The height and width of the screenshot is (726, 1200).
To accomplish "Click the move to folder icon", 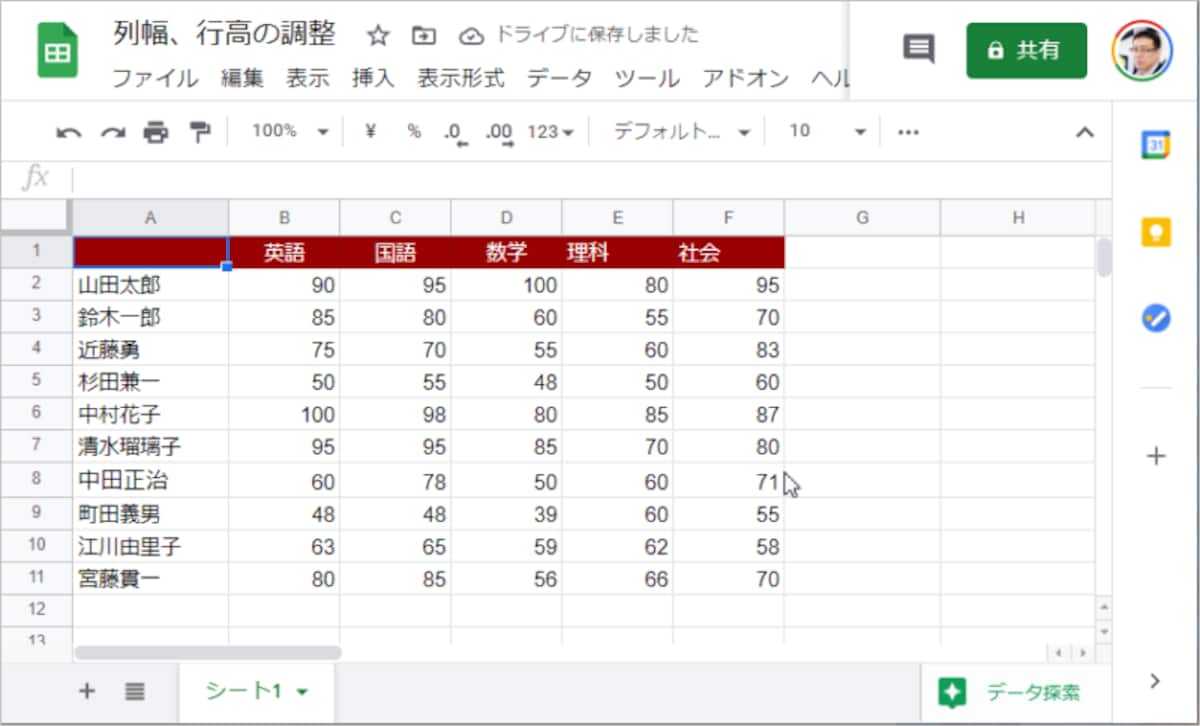I will tap(424, 36).
